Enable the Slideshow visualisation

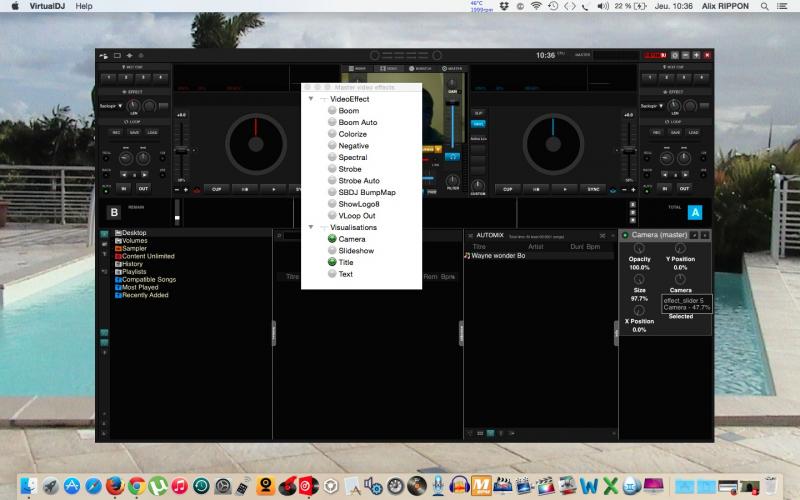click(332, 251)
